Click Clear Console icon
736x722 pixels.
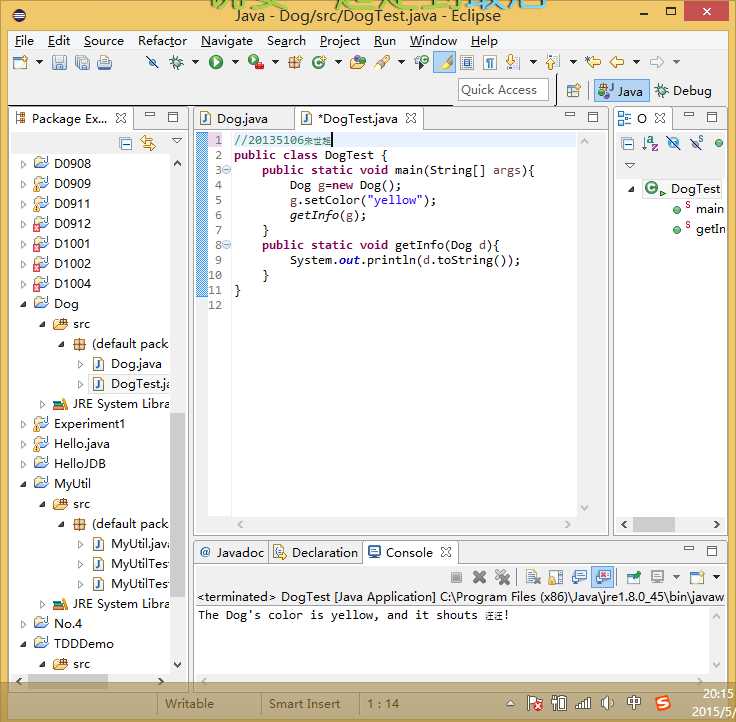[533, 577]
